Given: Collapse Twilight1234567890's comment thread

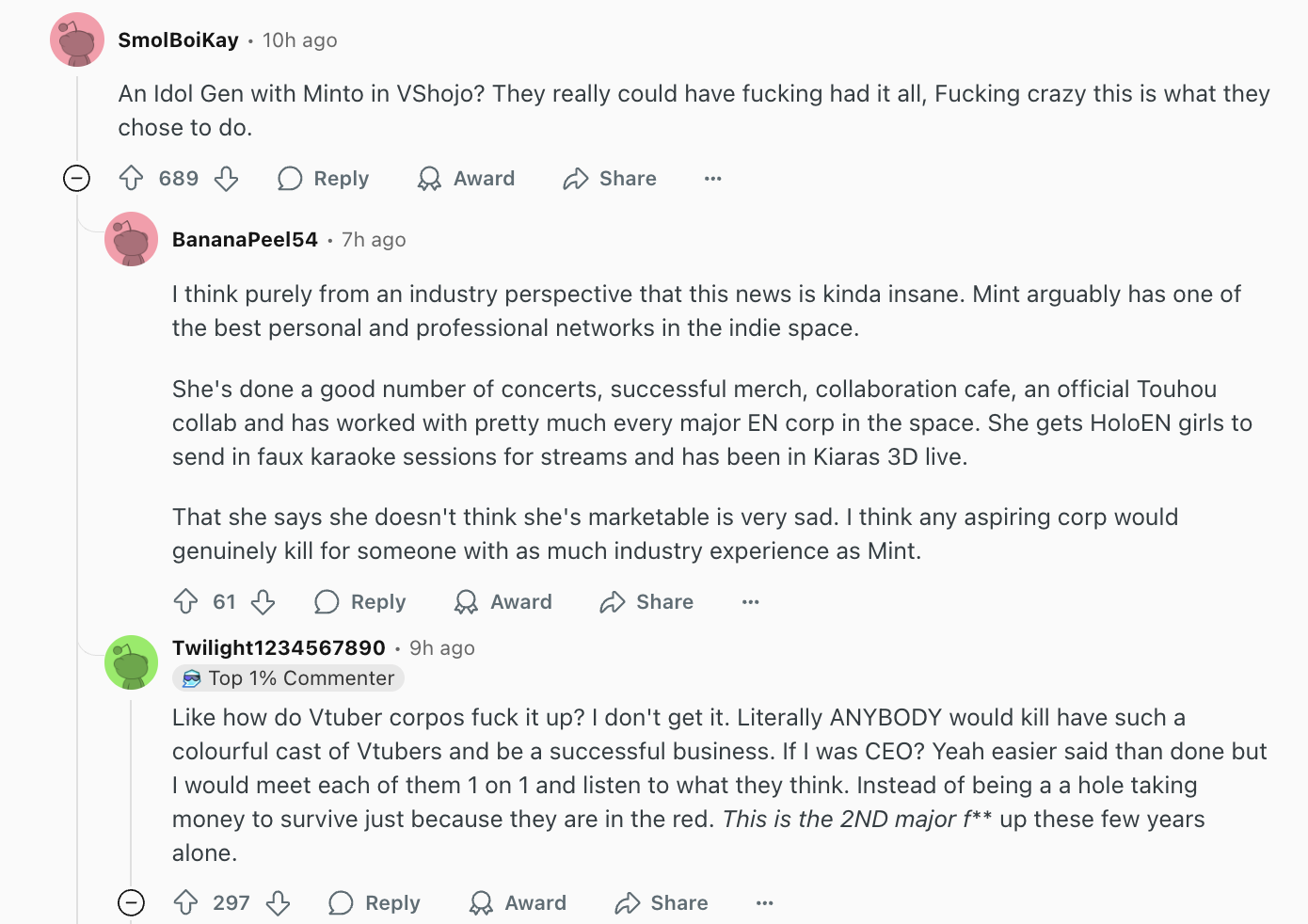Looking at the screenshot, I should click(132, 903).
